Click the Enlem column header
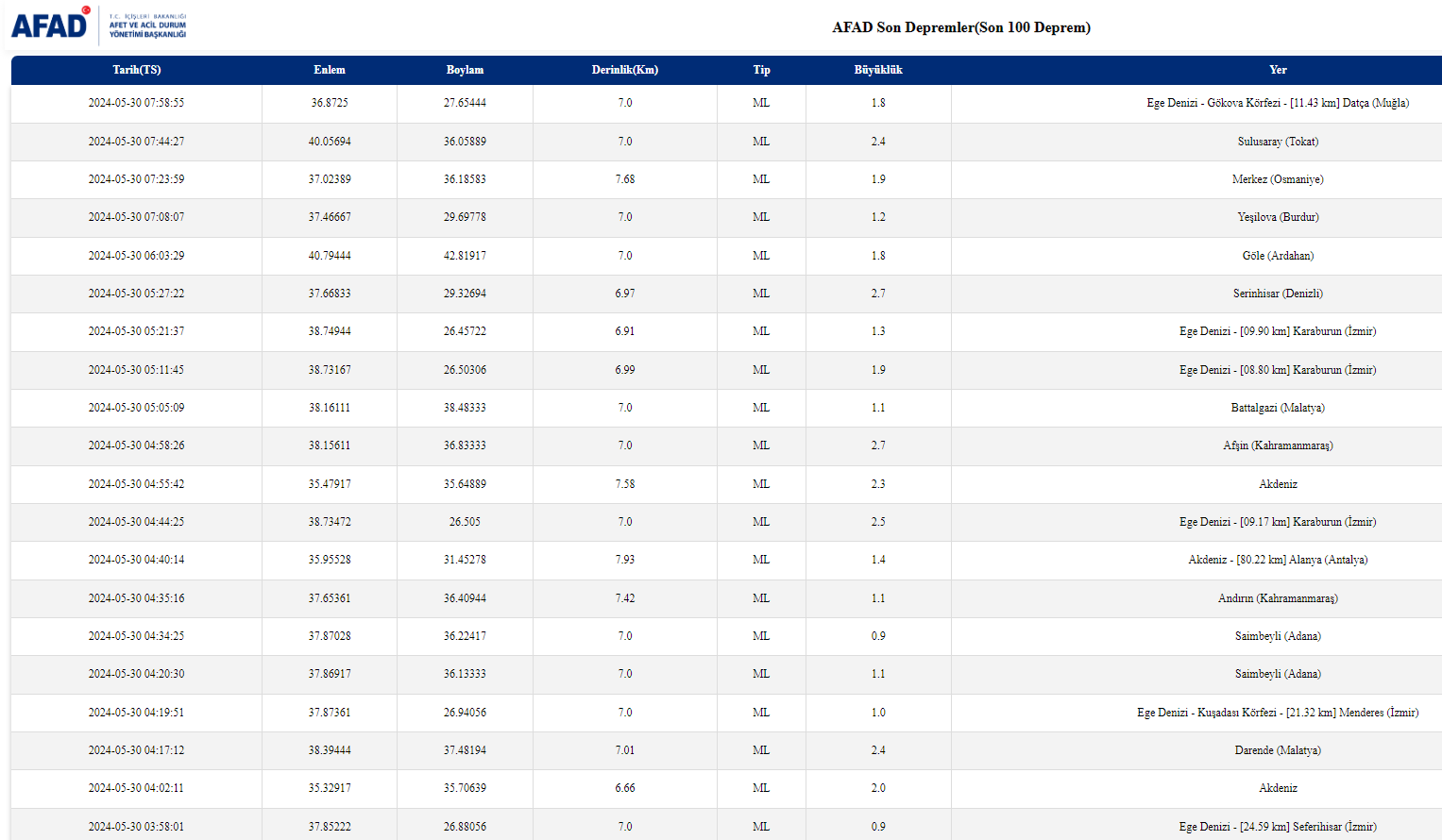1442x840 pixels. (330, 70)
